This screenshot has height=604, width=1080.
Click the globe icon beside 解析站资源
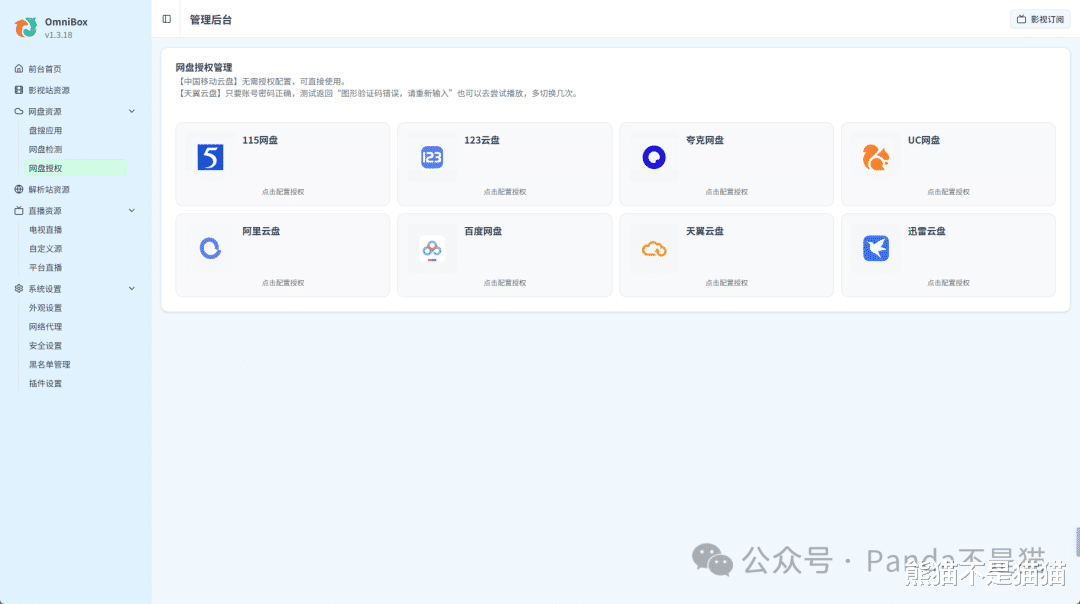(x=19, y=189)
